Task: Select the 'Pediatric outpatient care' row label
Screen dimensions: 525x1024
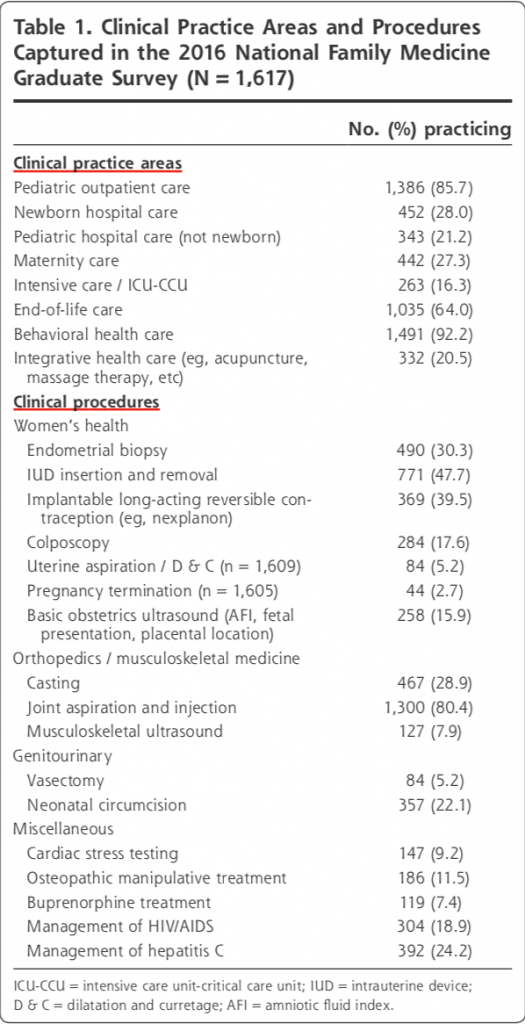Action: click(102, 188)
